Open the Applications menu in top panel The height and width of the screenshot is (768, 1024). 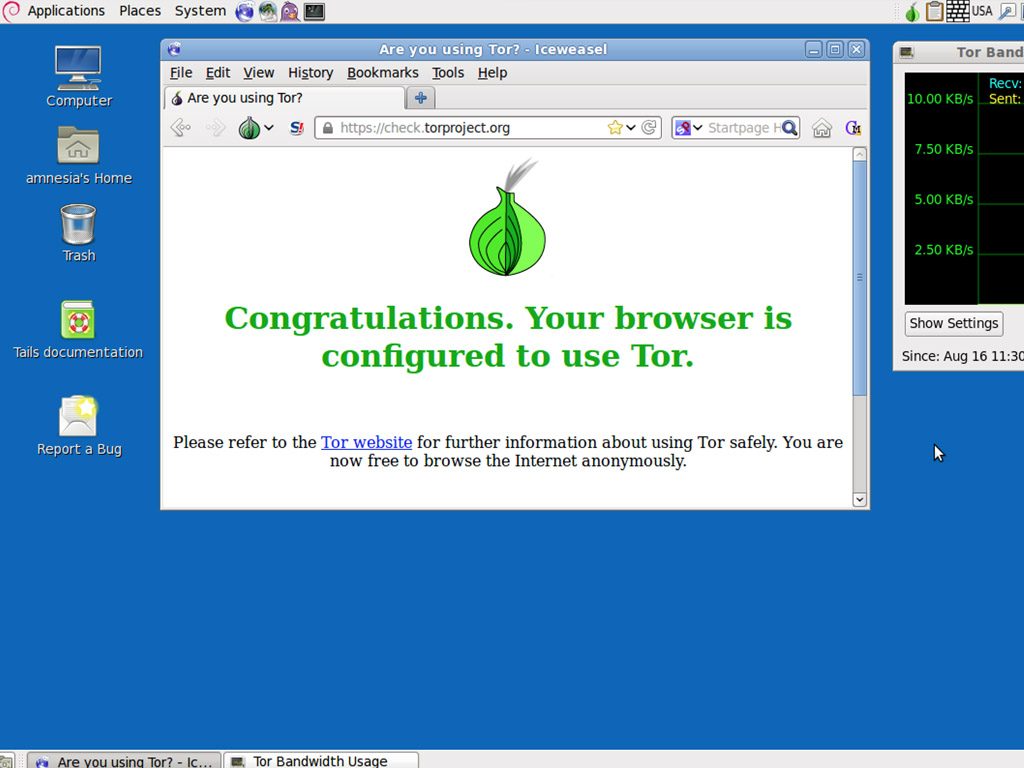pyautogui.click(x=65, y=11)
